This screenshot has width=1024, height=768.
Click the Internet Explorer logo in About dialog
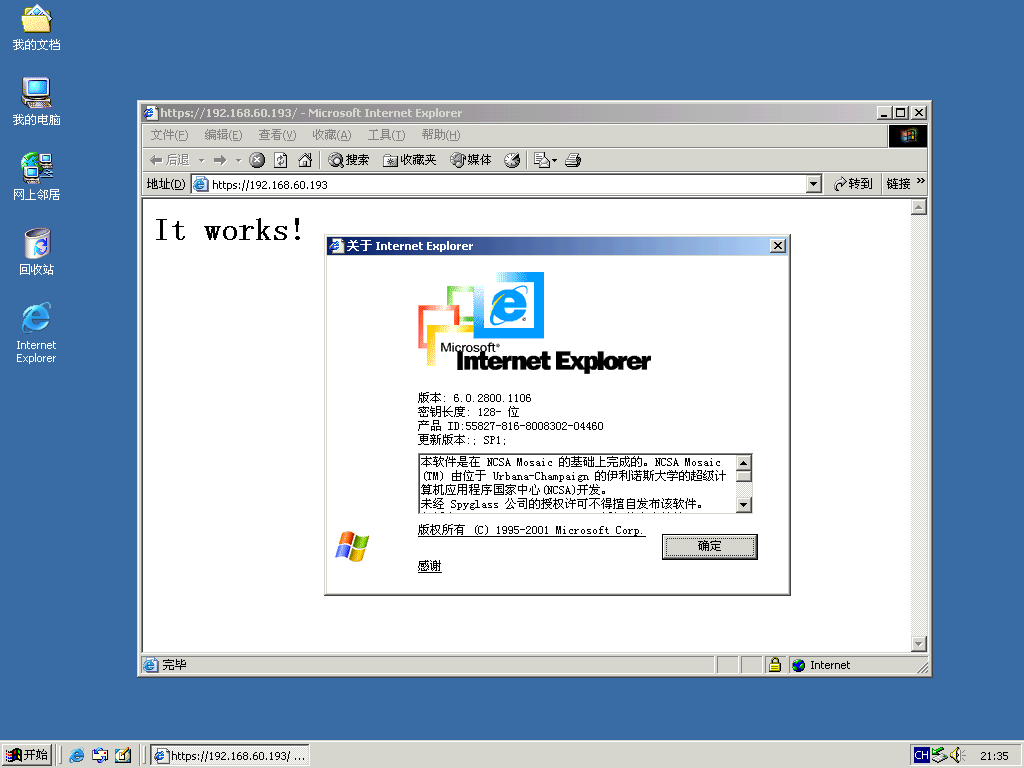[x=534, y=321]
